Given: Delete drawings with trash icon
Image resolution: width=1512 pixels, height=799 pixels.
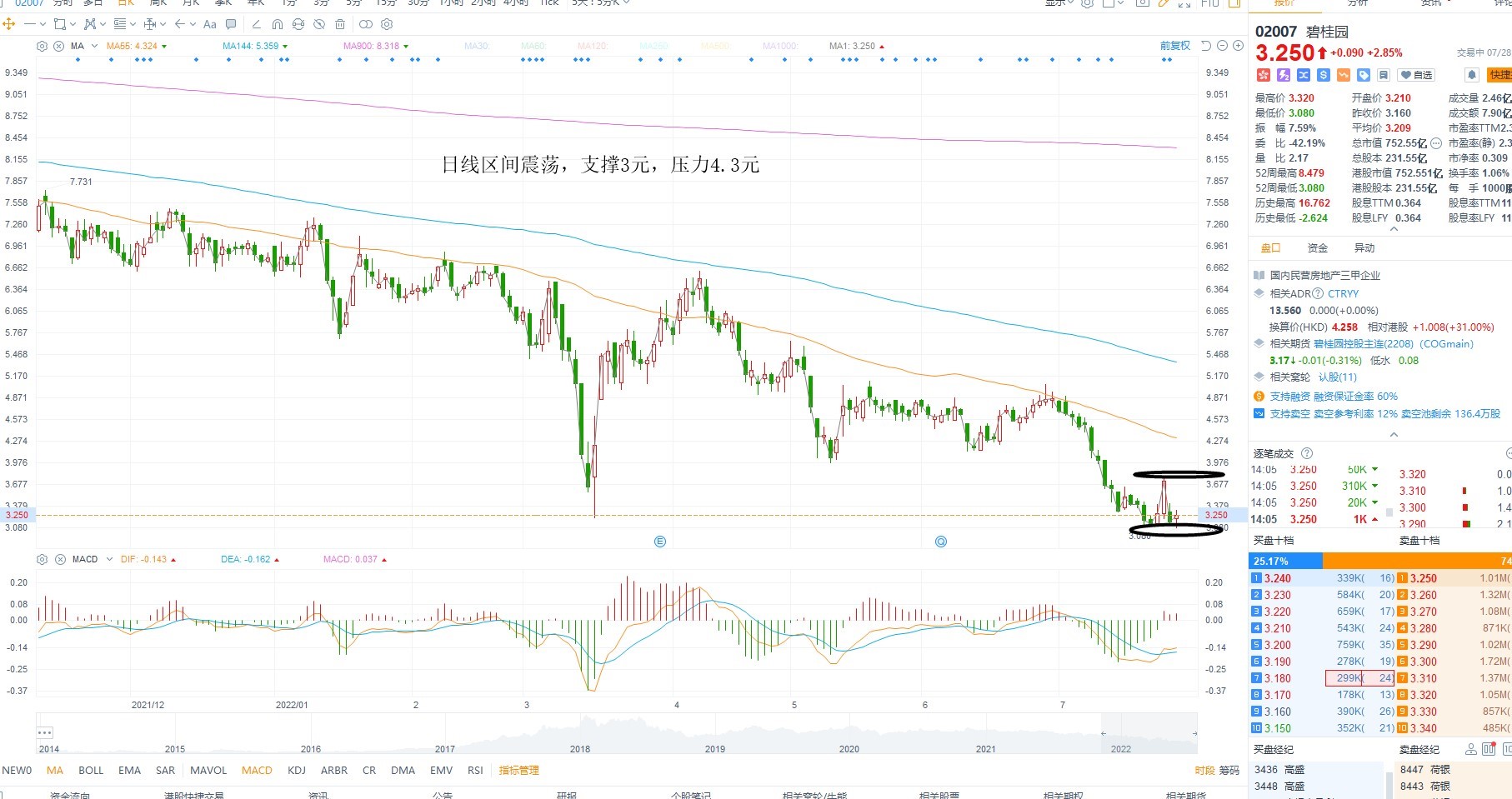Looking at the screenshot, I should coord(340,24).
